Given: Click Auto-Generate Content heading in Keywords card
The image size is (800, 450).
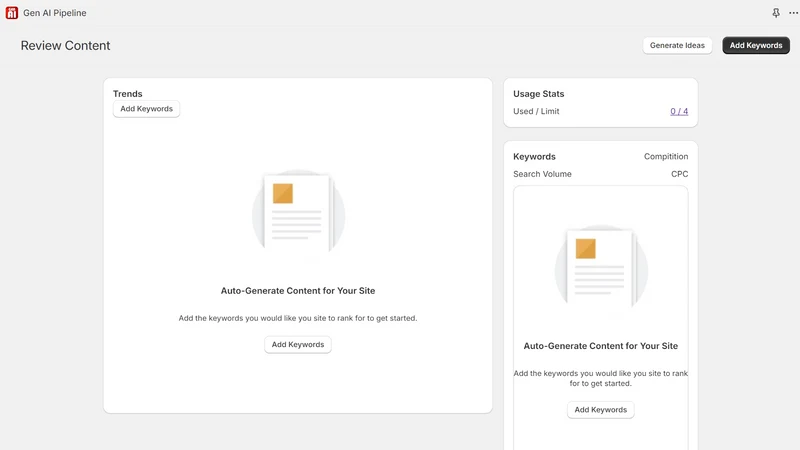Looking at the screenshot, I should pos(601,346).
